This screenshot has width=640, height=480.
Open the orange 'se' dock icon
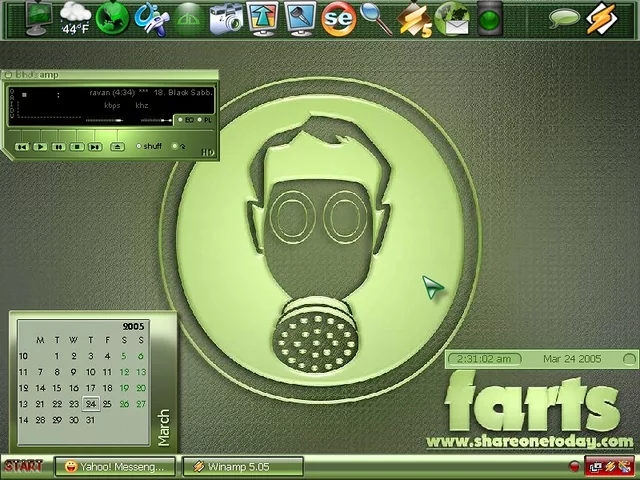click(x=339, y=17)
